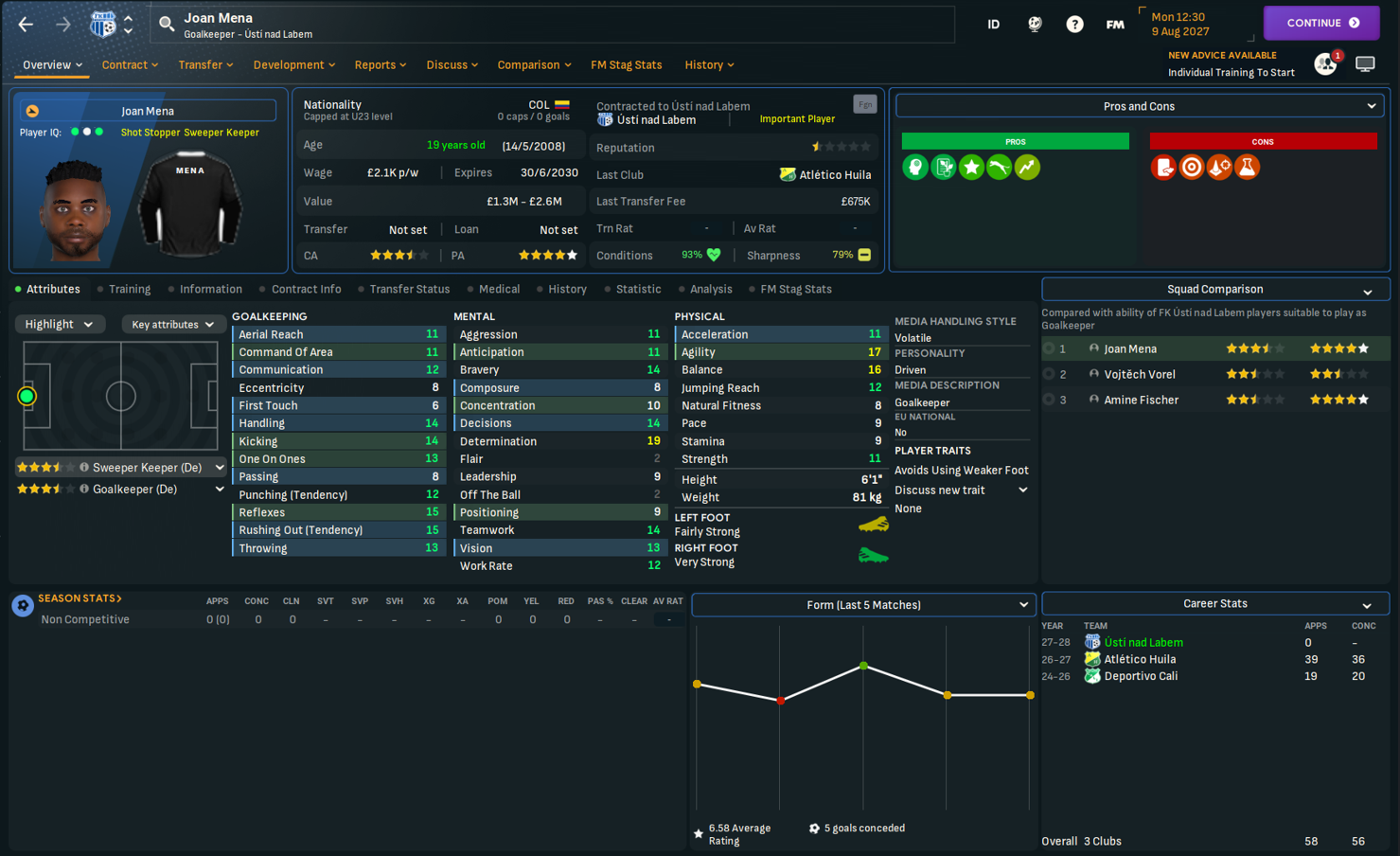Click the yellow sharpness indicator icon

[x=864, y=255]
